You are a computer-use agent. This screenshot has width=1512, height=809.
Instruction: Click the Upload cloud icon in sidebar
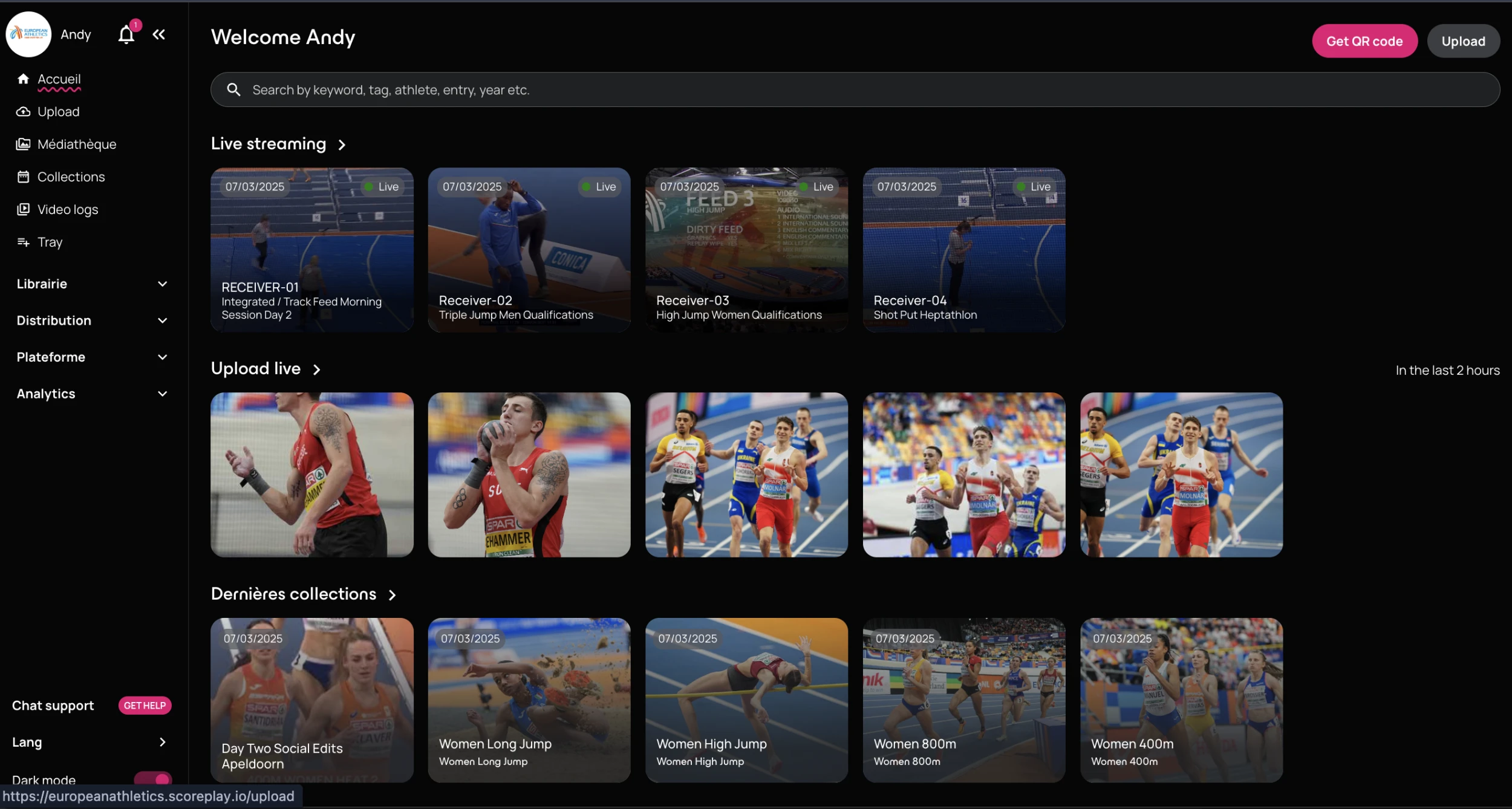pyautogui.click(x=23, y=112)
